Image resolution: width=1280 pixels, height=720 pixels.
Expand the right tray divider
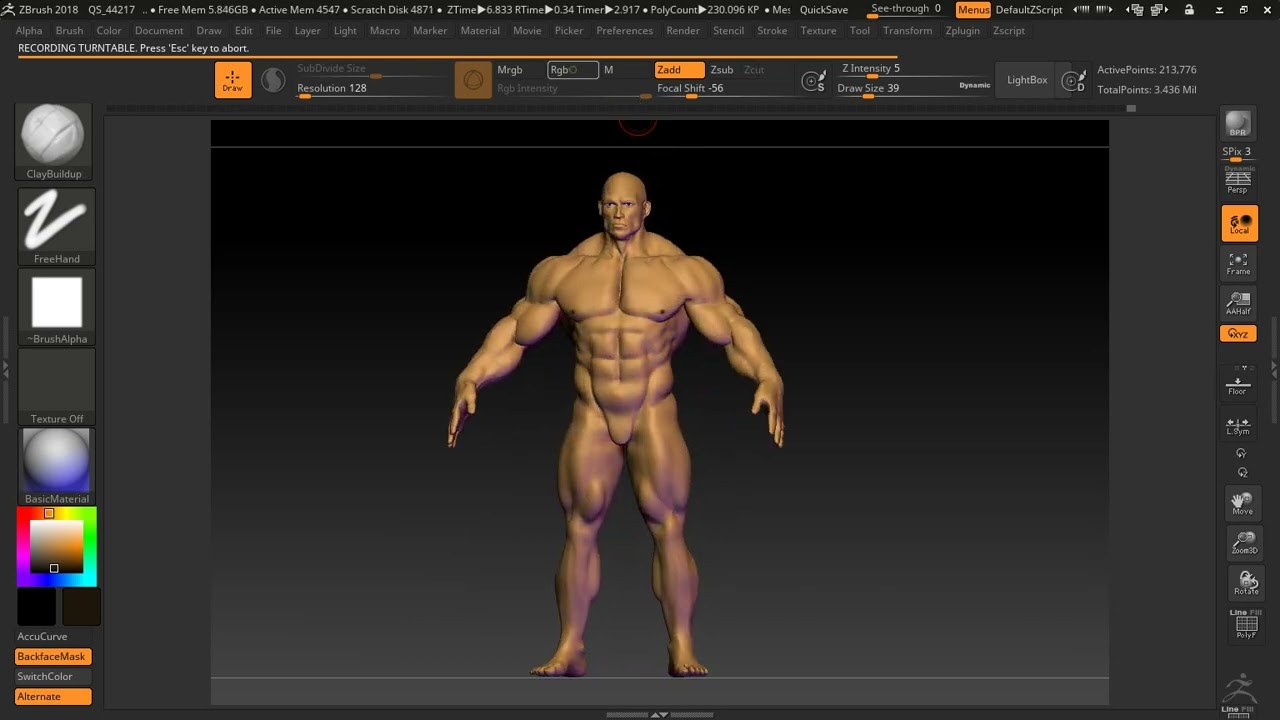coord(1275,369)
